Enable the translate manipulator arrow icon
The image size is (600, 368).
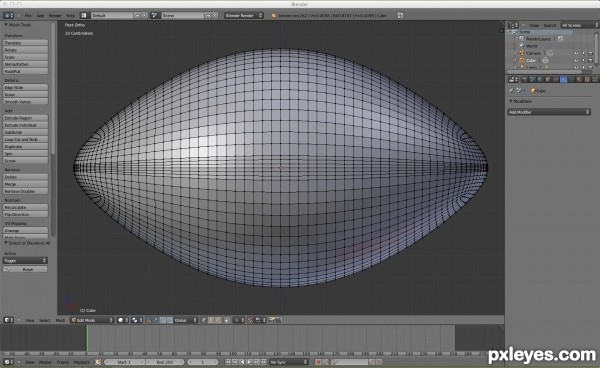coord(156,320)
